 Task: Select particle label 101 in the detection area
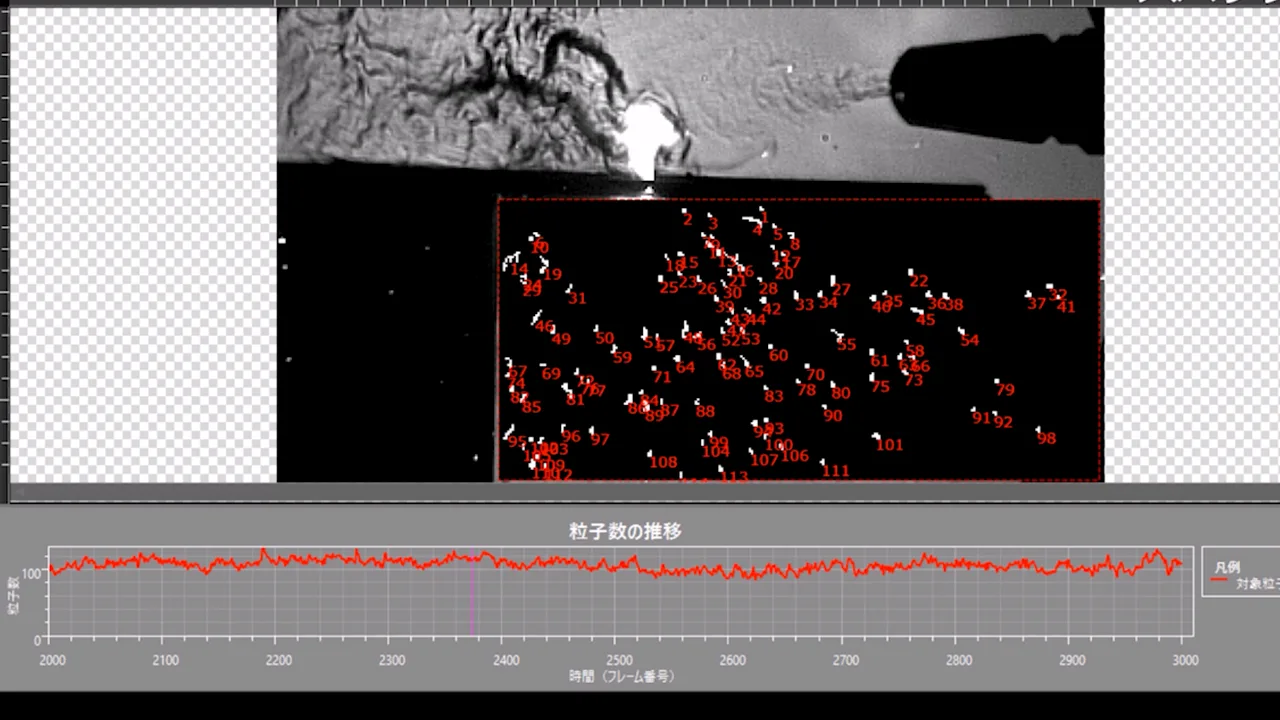click(889, 445)
